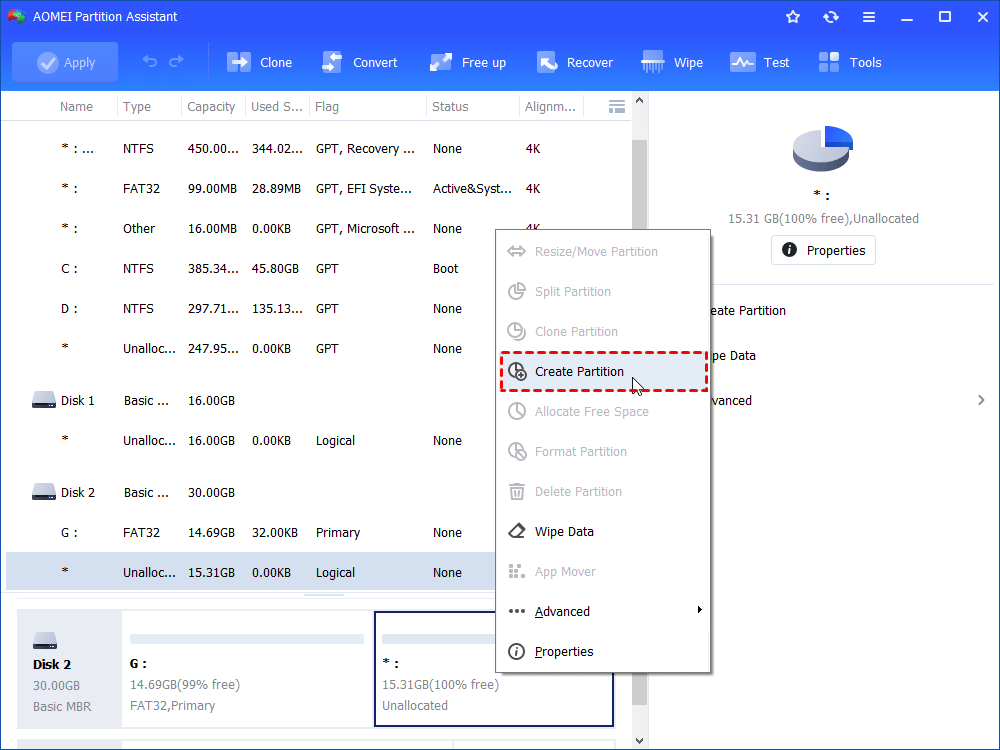Select the Disk 1 row

251,401
